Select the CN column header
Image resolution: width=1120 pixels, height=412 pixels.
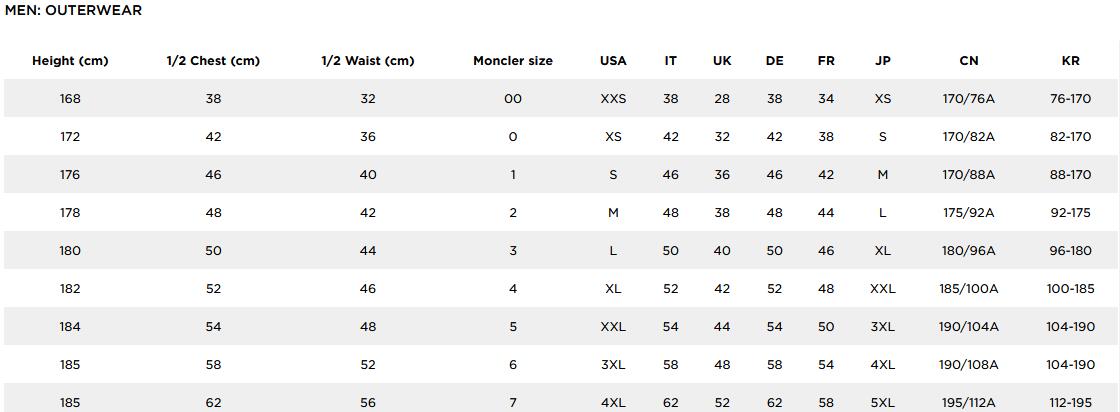click(968, 61)
